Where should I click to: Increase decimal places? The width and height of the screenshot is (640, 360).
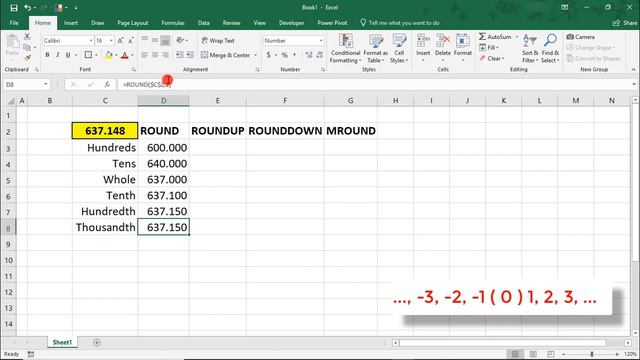point(309,55)
